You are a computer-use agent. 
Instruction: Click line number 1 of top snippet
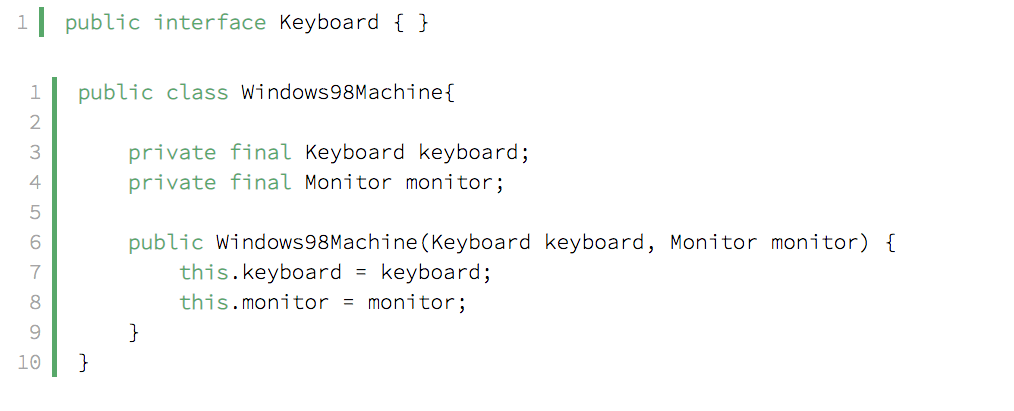[x=23, y=23]
